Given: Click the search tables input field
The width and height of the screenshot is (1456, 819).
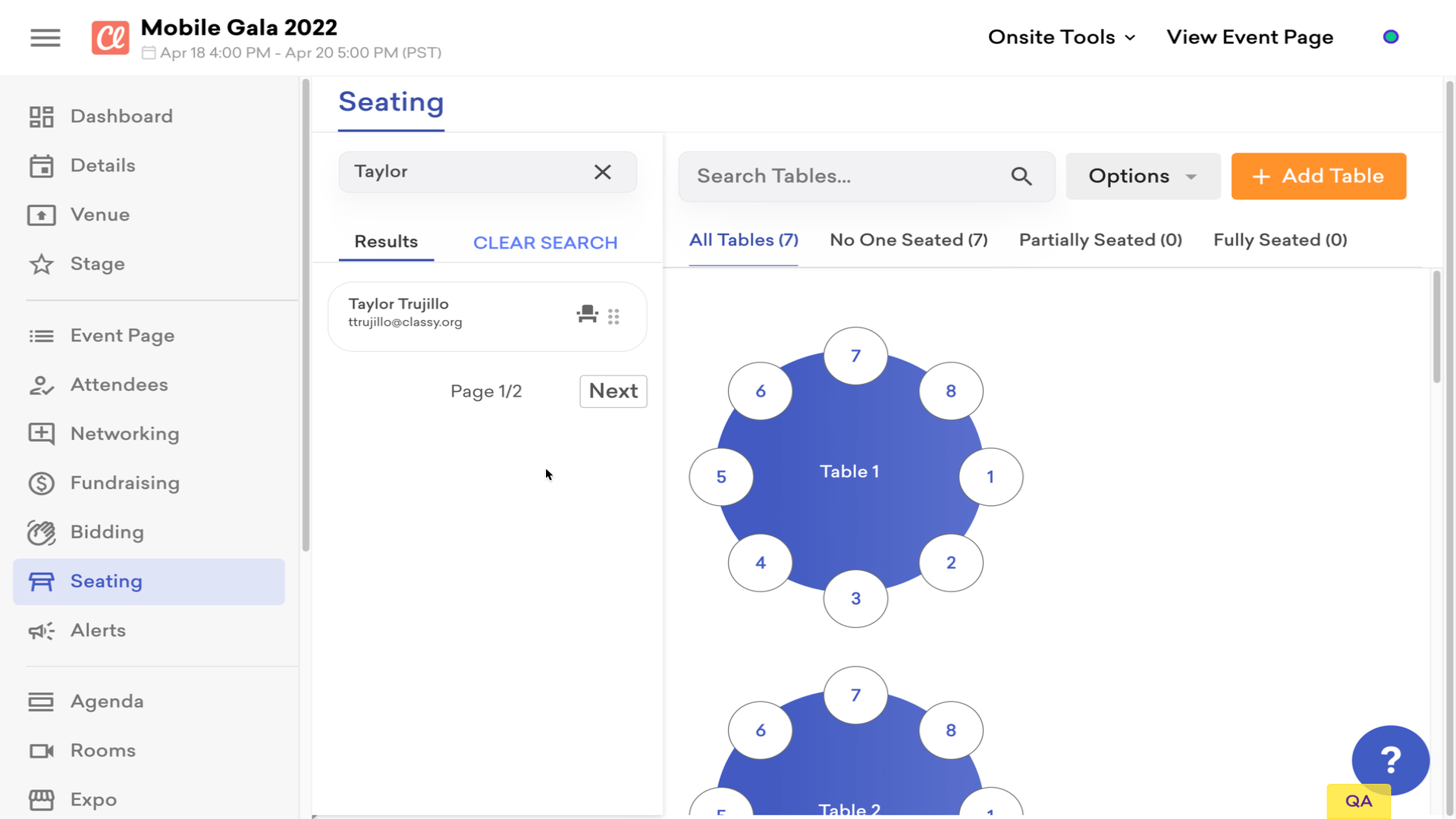Looking at the screenshot, I should (x=865, y=176).
